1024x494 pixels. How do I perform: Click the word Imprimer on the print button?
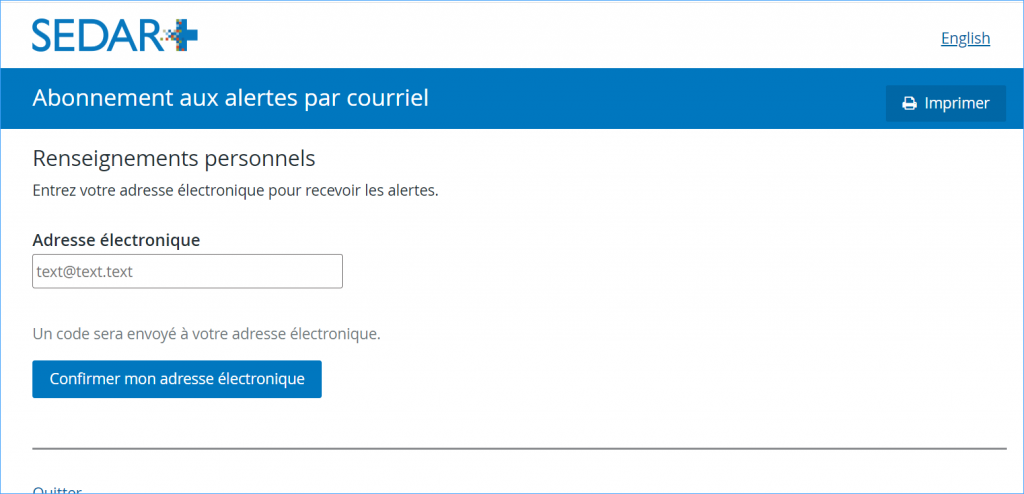(x=957, y=103)
